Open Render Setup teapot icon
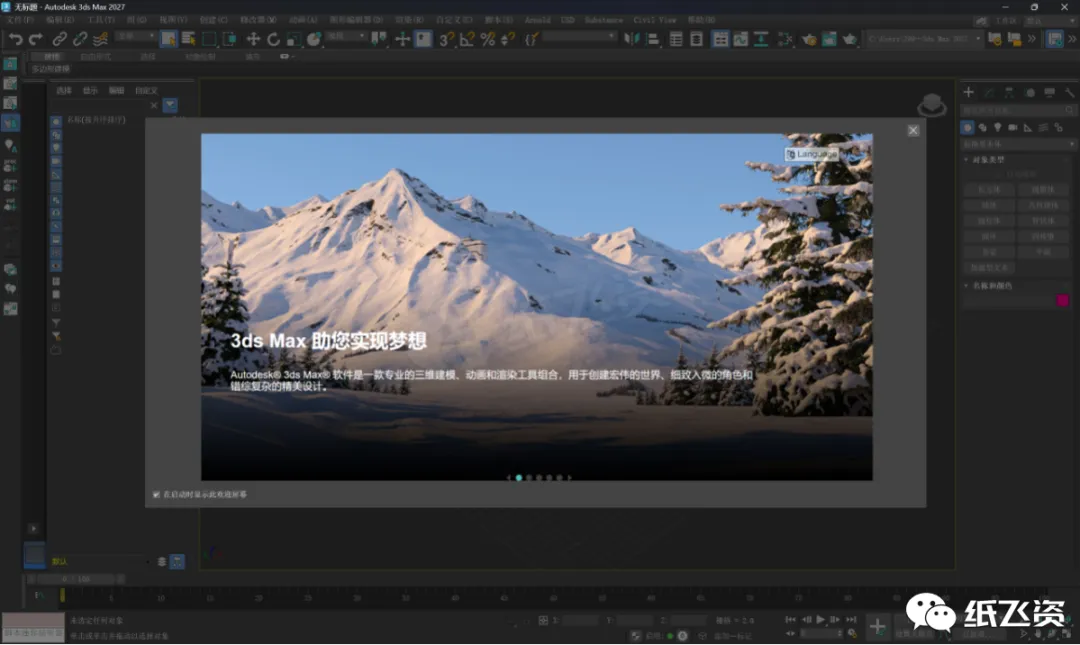This screenshot has width=1080, height=645. tap(809, 39)
